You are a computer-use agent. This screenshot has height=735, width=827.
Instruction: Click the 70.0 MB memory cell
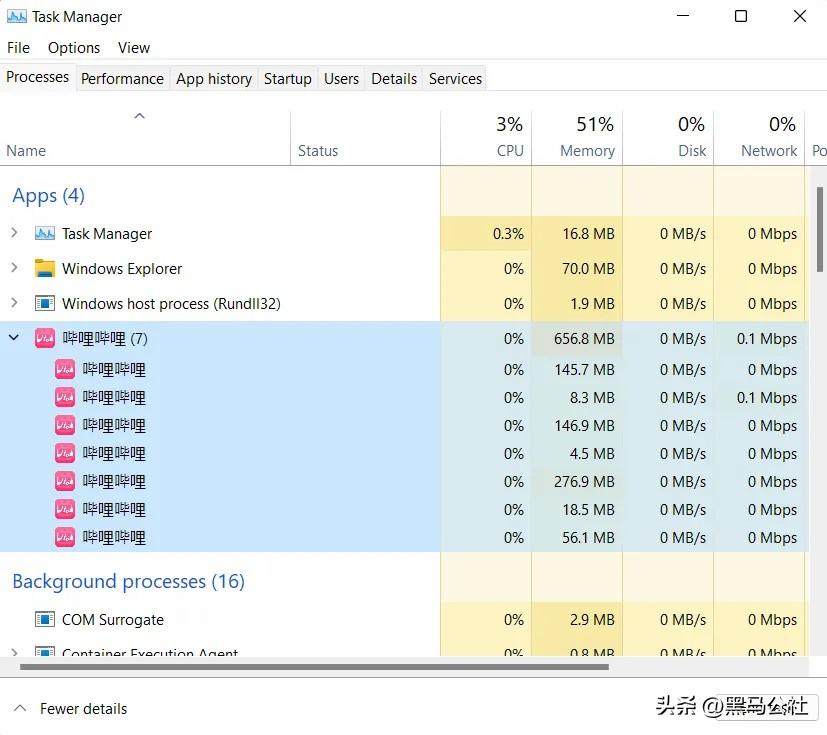tap(577, 268)
